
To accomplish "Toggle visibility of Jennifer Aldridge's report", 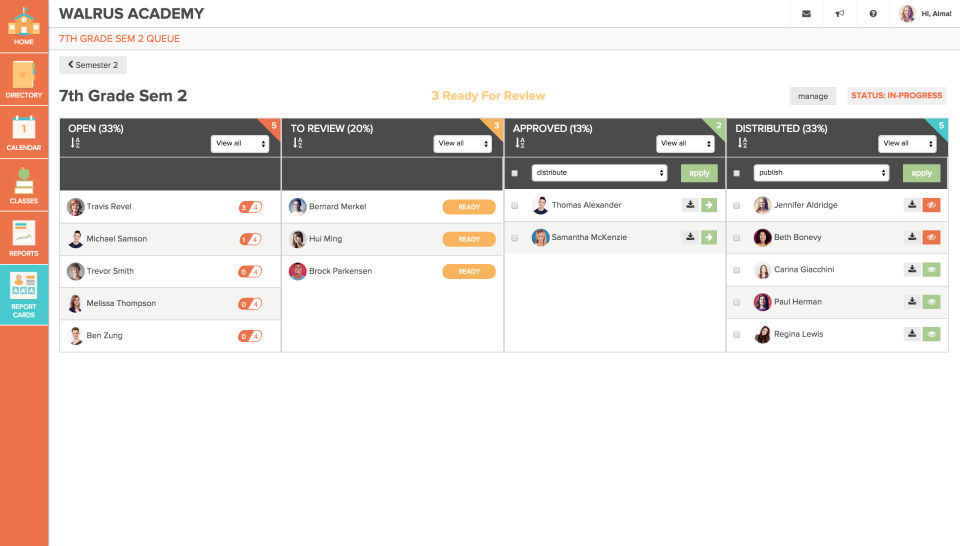I will (931, 205).
